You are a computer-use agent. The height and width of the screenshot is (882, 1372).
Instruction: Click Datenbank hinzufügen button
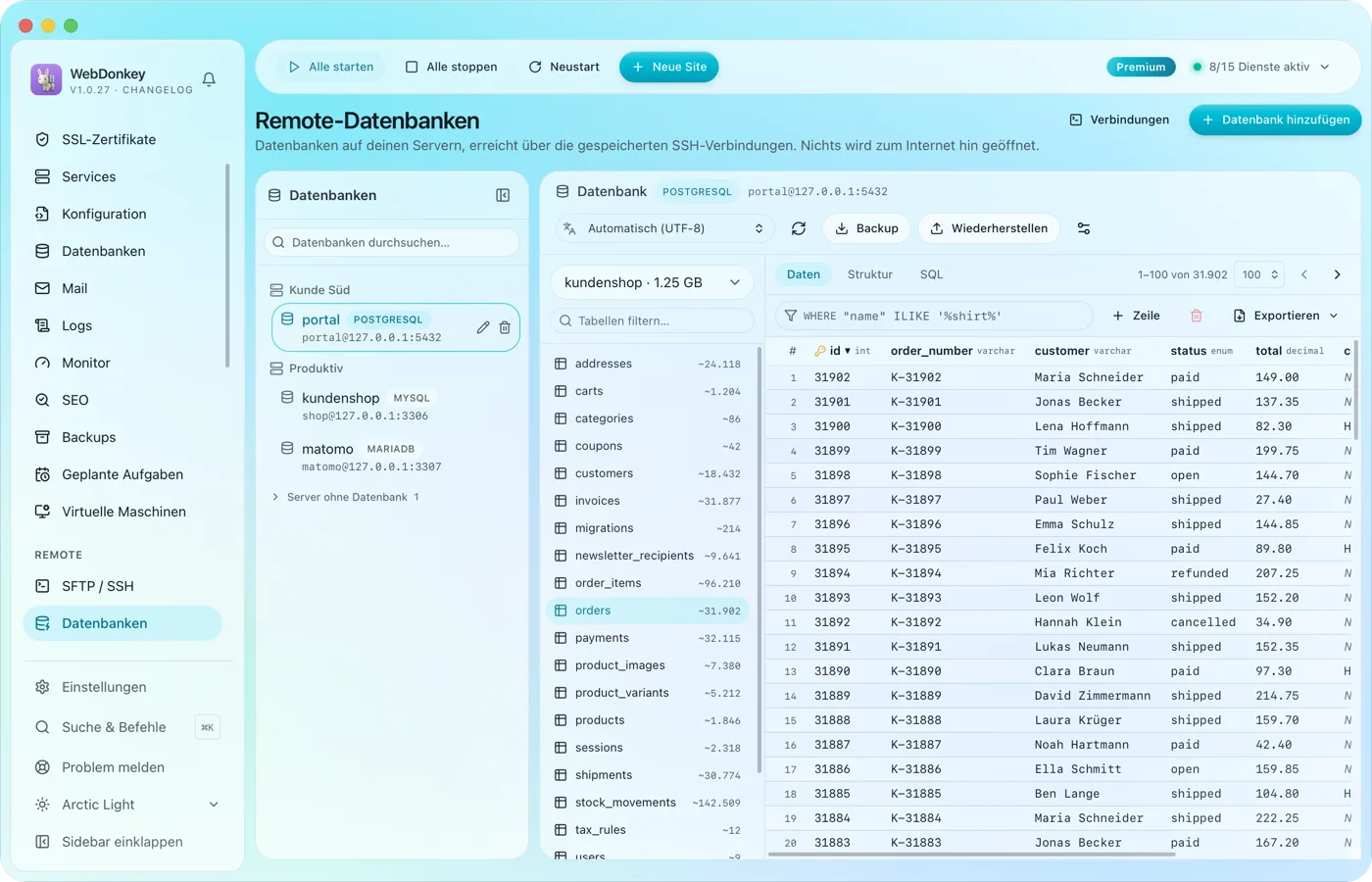click(x=1275, y=120)
